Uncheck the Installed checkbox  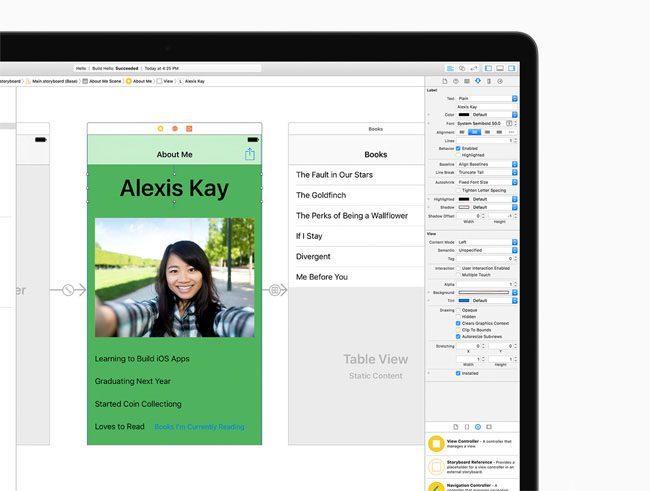(458, 373)
